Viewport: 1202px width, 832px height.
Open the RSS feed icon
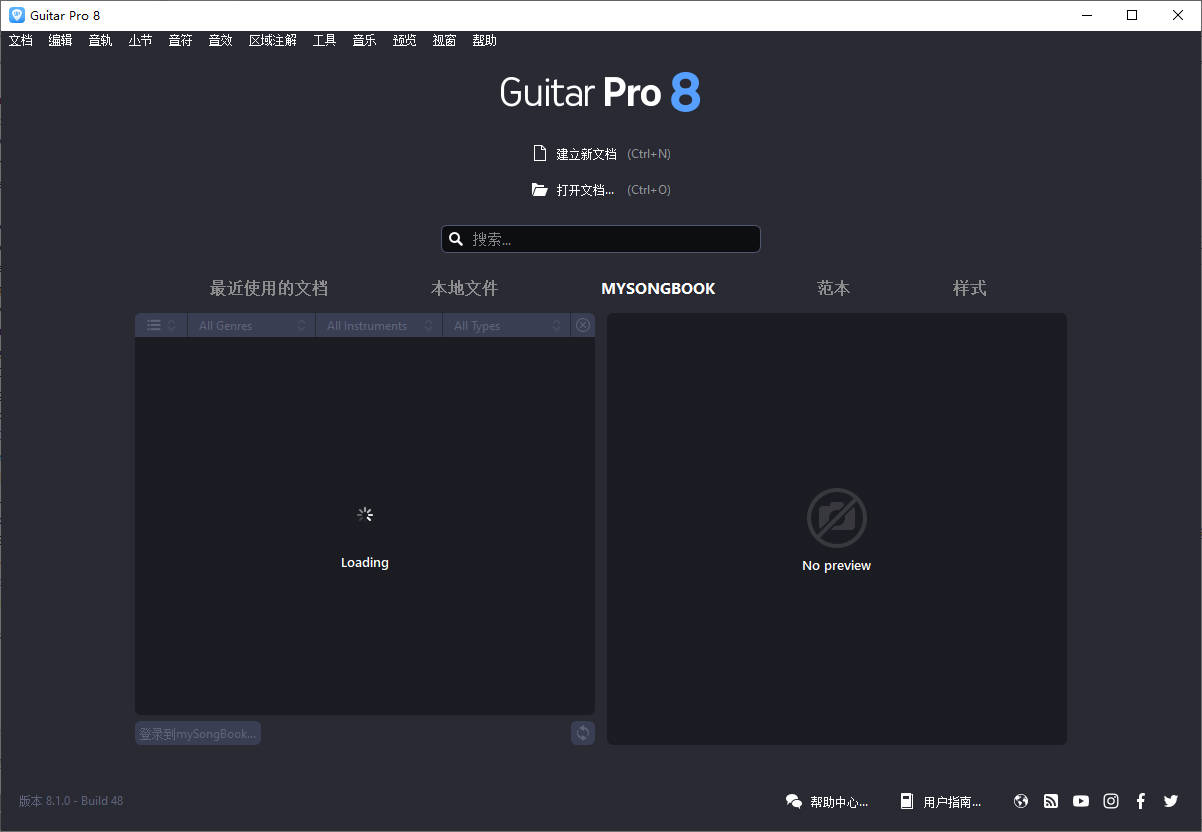click(x=1051, y=801)
